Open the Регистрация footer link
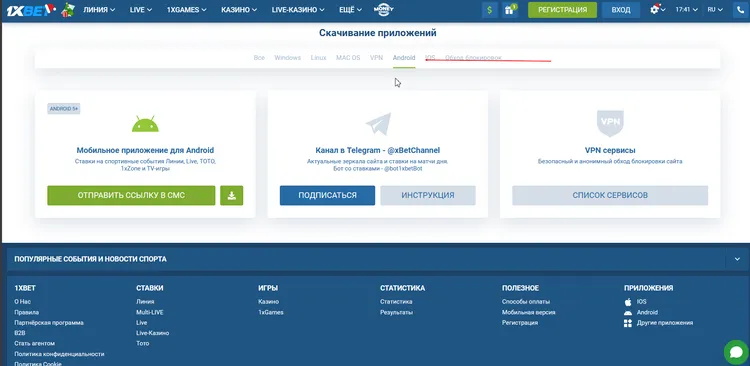750x366 pixels. tap(520, 323)
